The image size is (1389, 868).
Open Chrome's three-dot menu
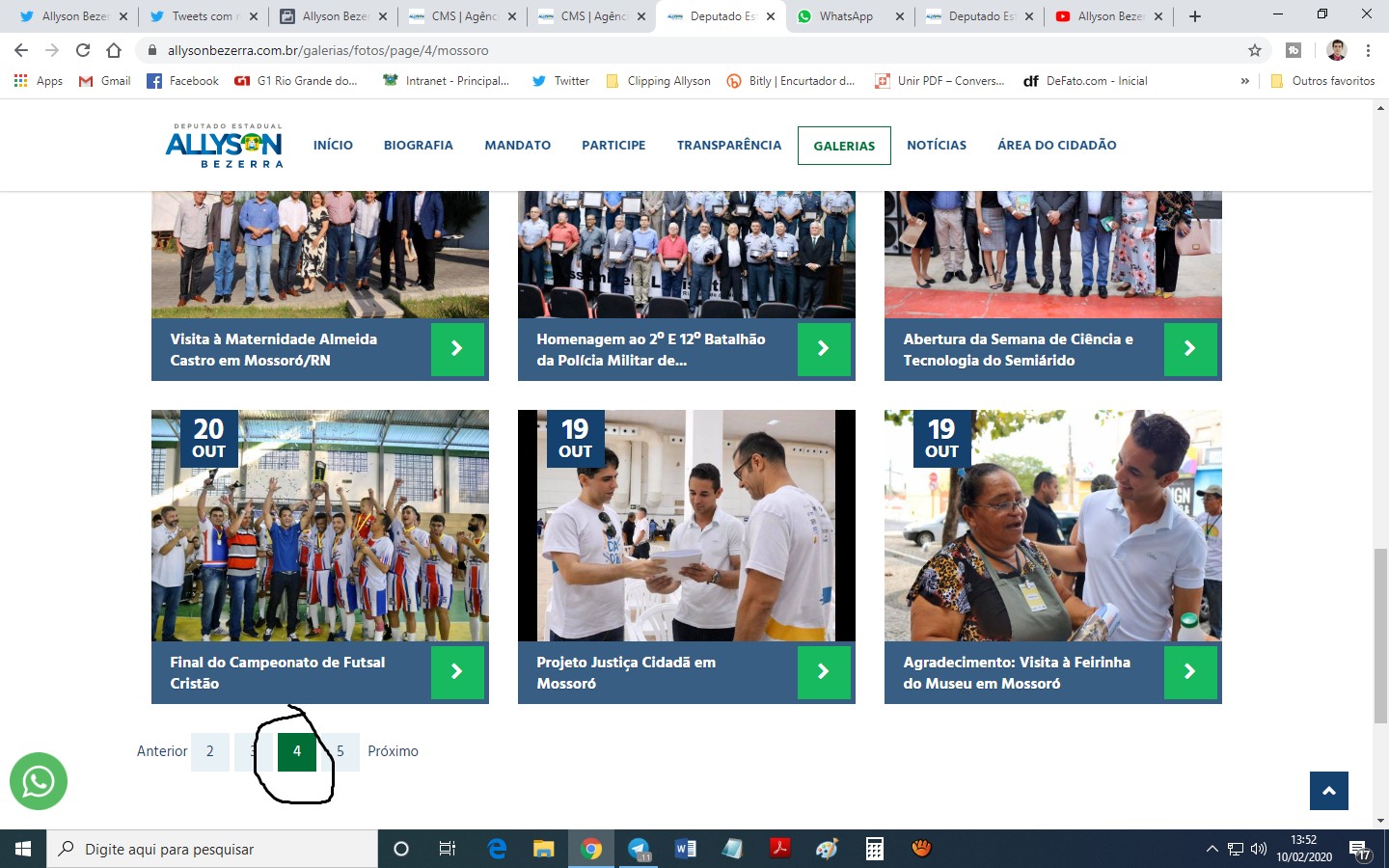pos(1368,50)
